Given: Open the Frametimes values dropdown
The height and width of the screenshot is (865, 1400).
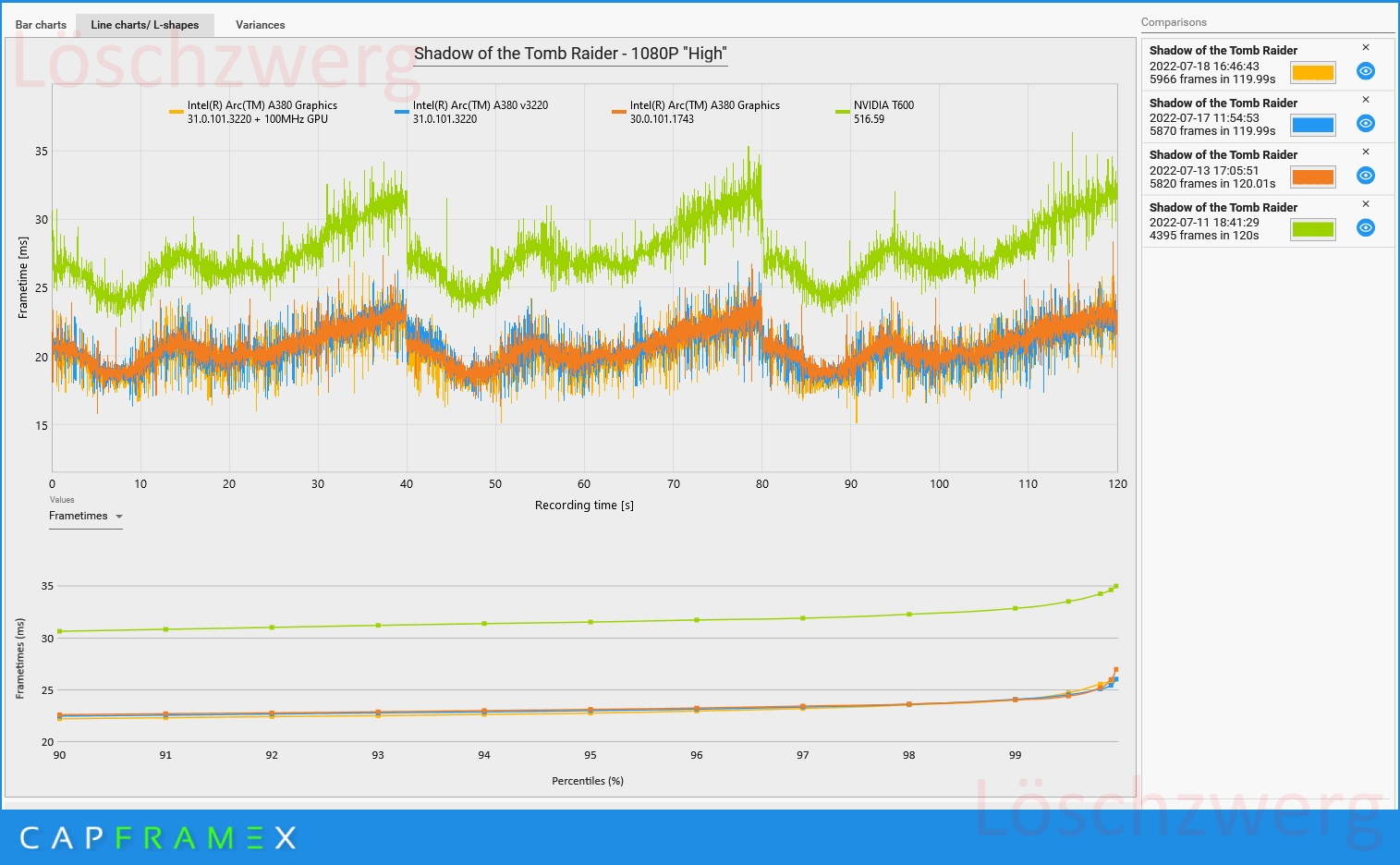Looking at the screenshot, I should pos(86,517).
